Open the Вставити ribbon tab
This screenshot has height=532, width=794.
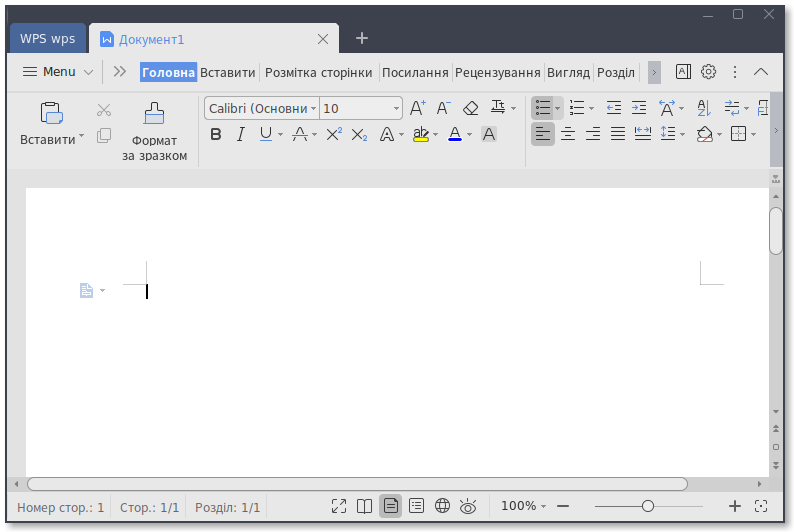tap(227, 72)
